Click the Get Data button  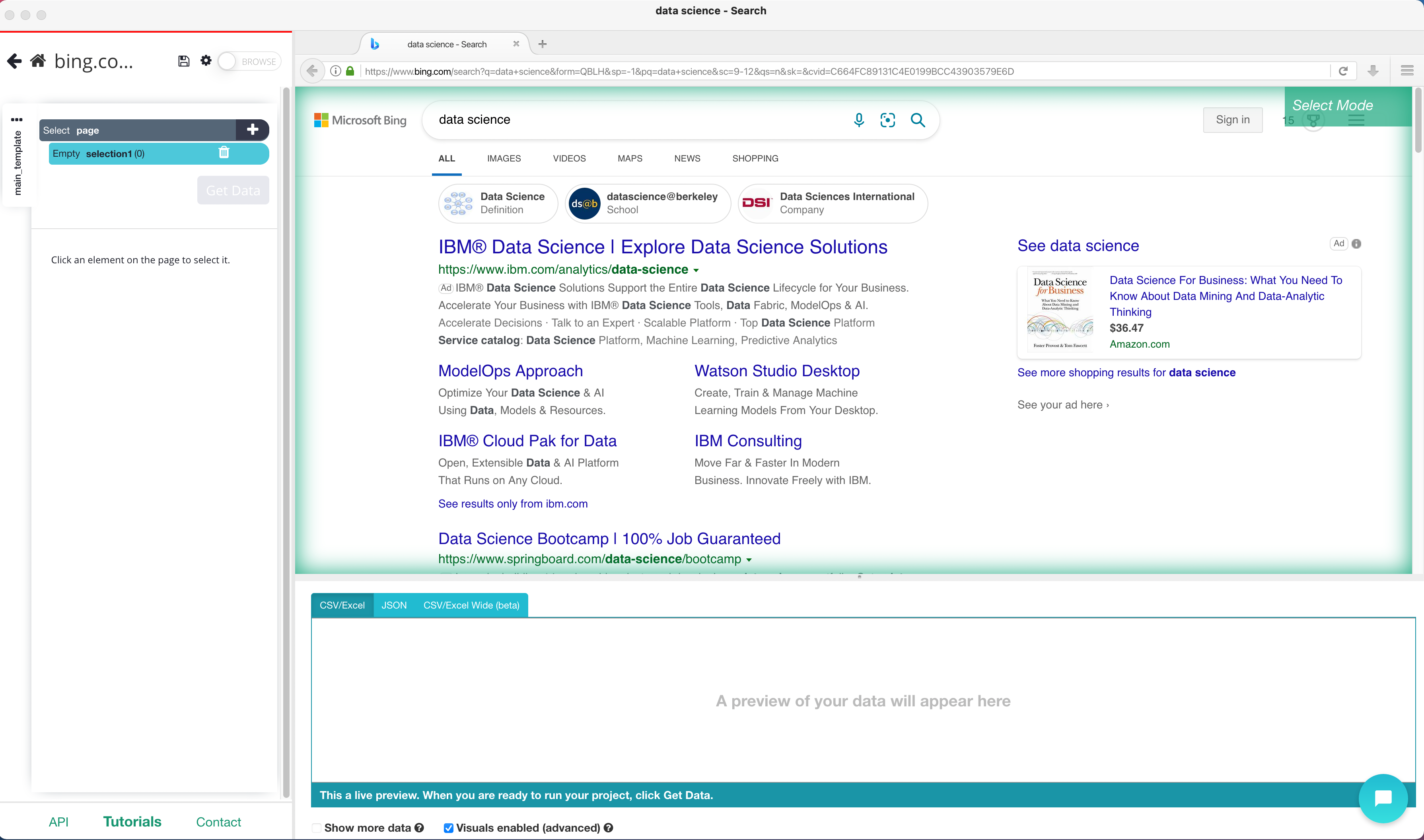coord(233,190)
